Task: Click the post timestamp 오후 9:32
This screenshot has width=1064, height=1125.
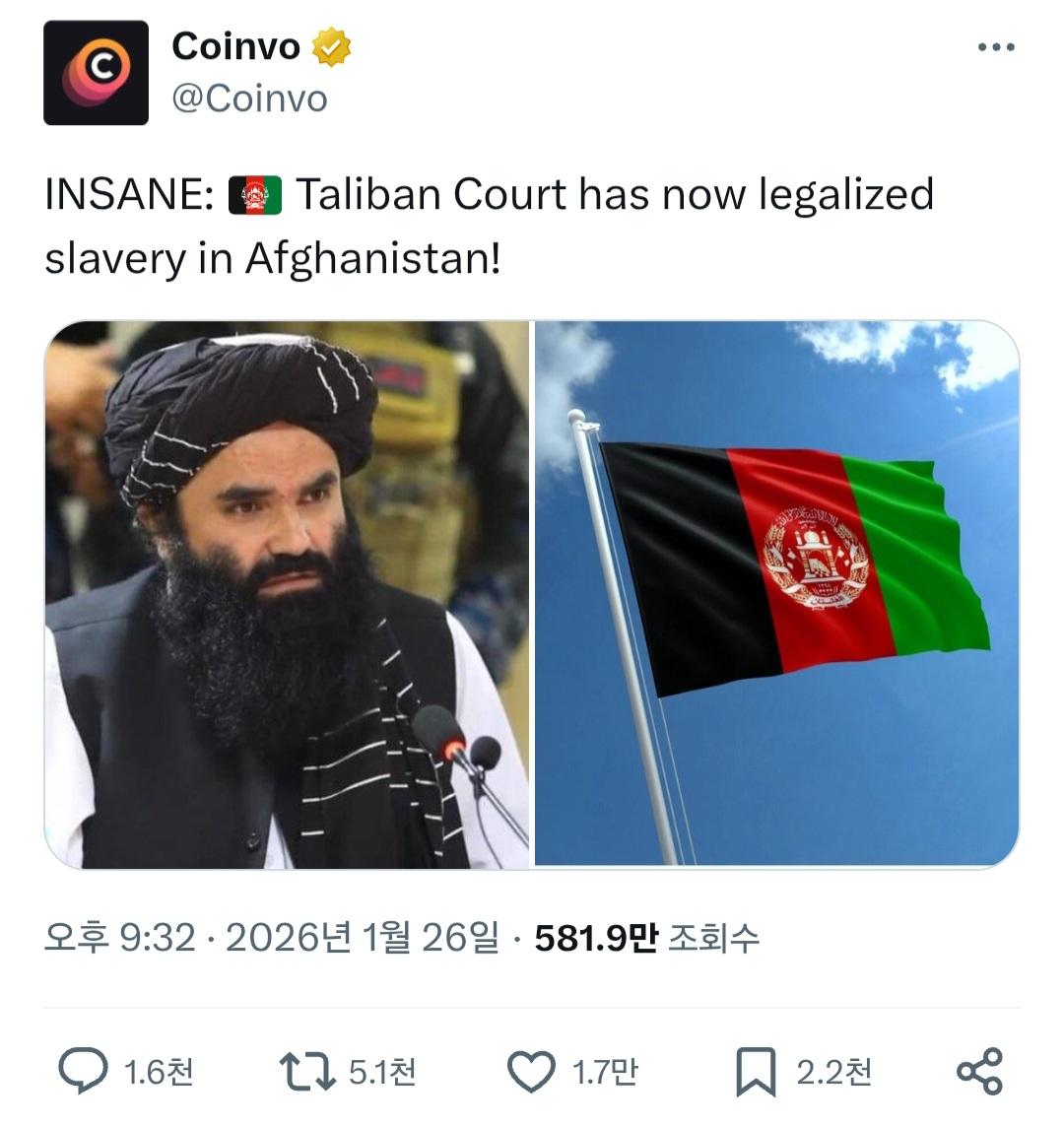Action: point(120,938)
